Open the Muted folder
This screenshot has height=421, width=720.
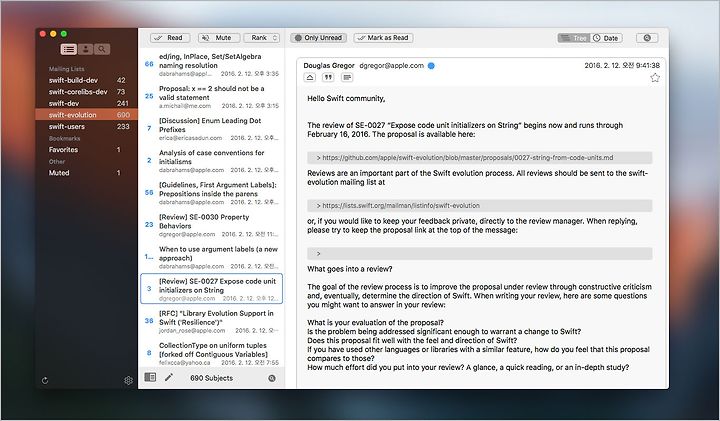87,173
